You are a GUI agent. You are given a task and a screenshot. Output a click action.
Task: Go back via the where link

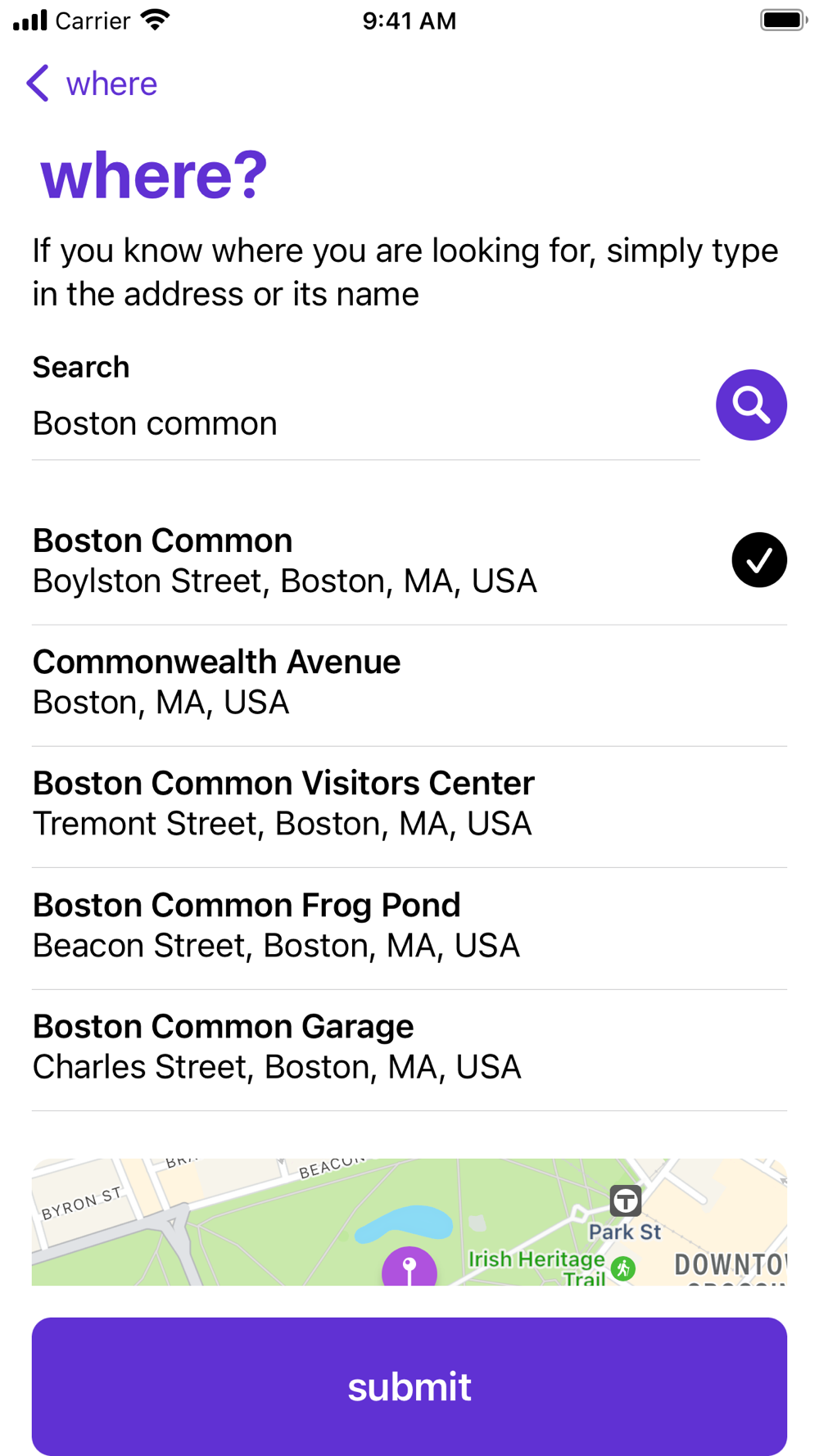[111, 84]
